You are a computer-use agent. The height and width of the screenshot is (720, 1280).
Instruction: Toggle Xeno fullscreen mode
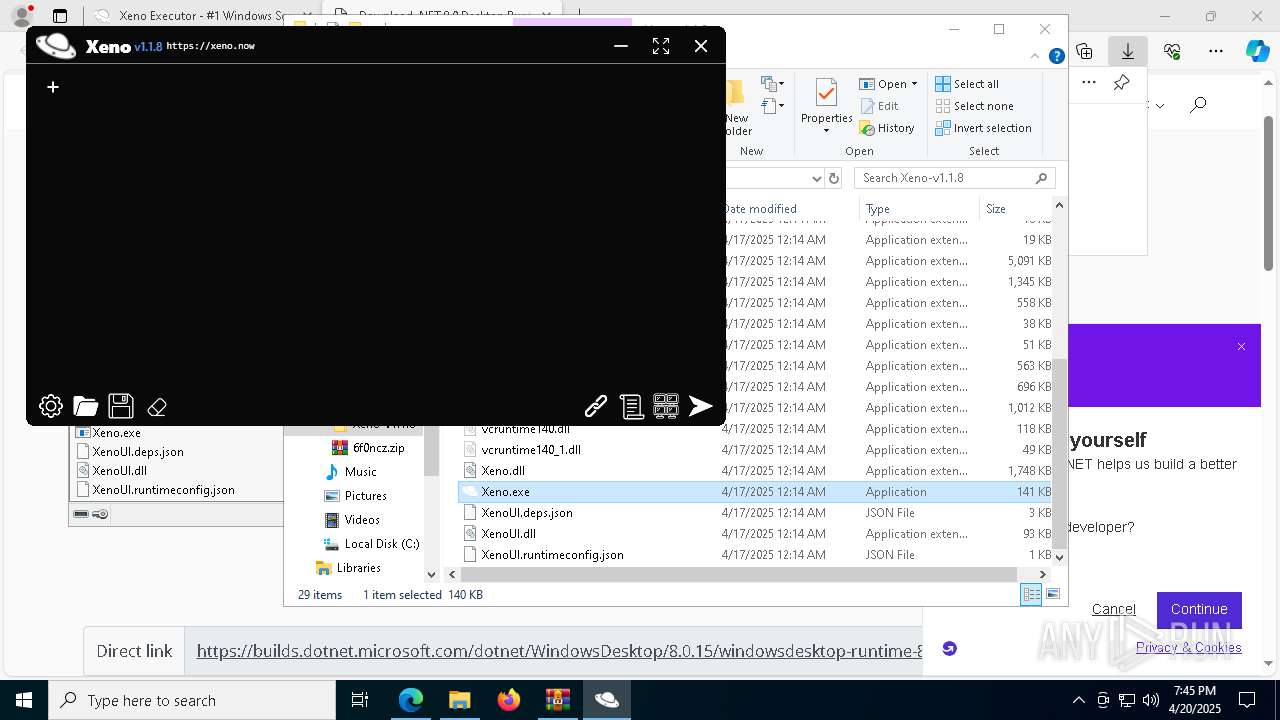point(661,46)
